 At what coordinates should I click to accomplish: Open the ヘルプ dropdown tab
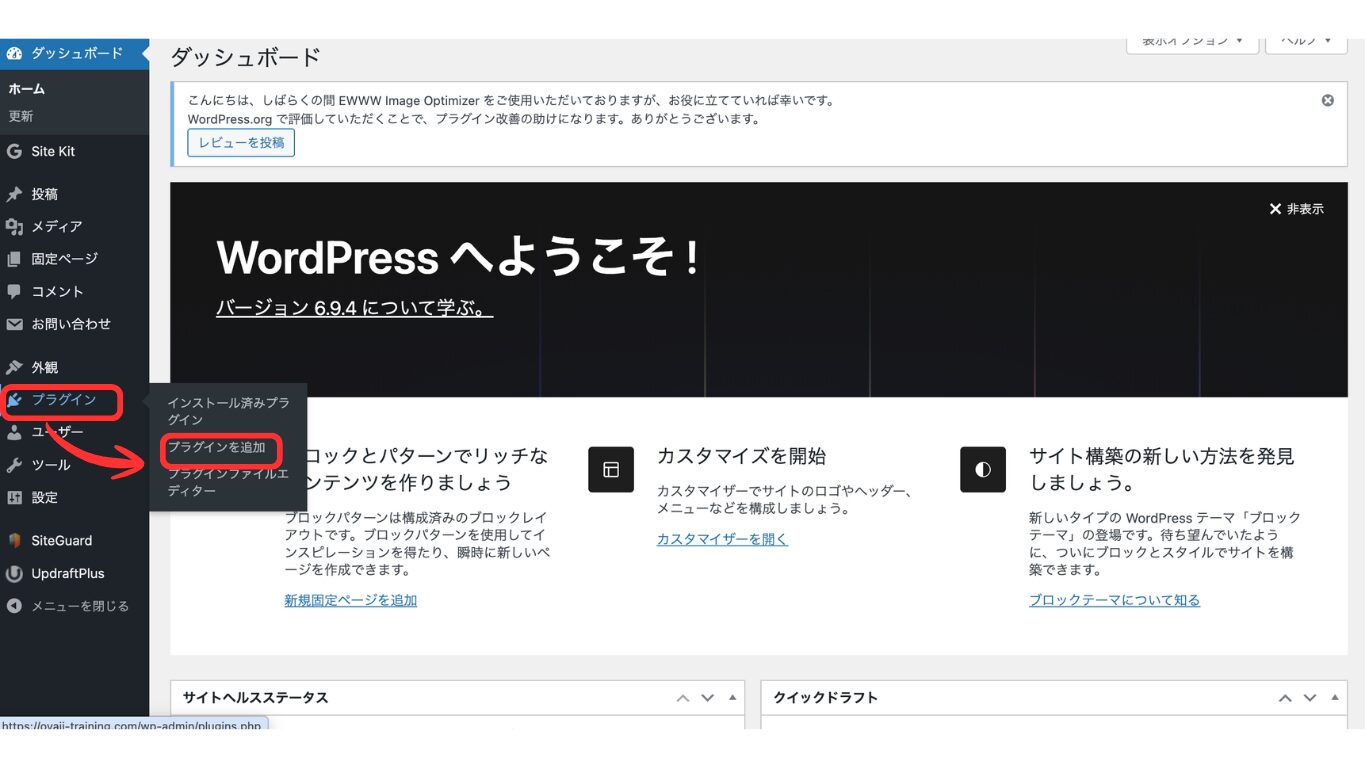1306,41
